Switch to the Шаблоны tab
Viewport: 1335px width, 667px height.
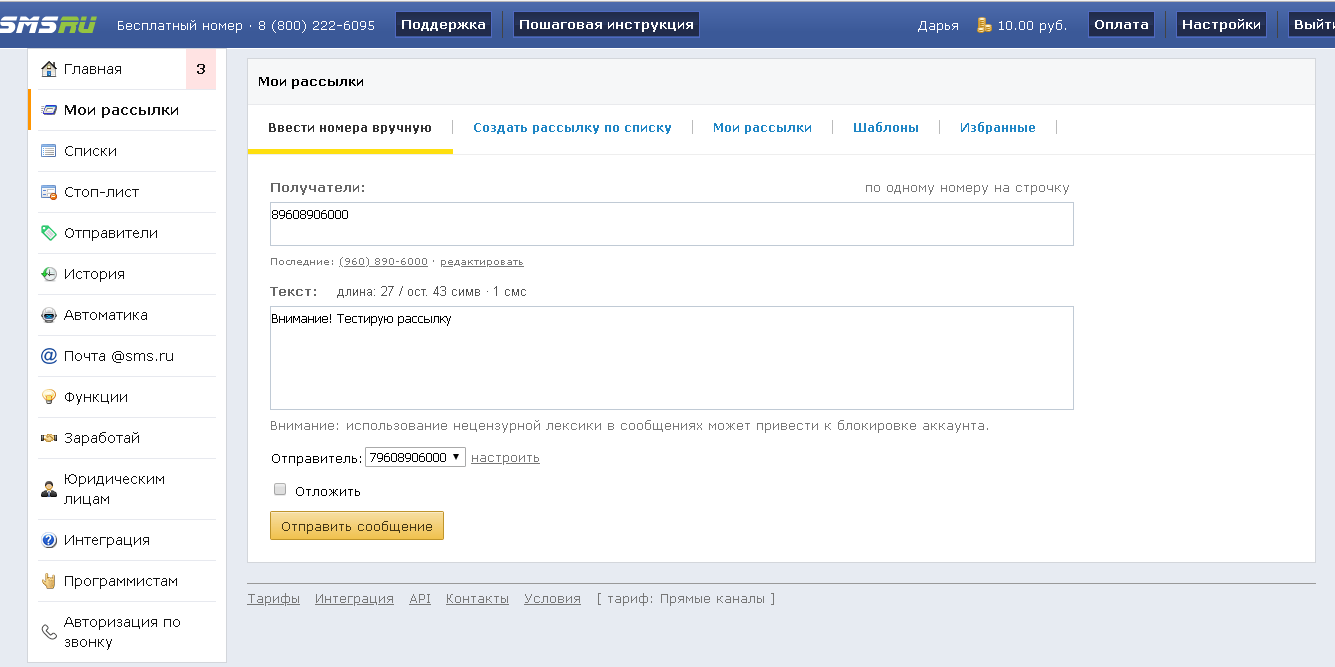[887, 127]
